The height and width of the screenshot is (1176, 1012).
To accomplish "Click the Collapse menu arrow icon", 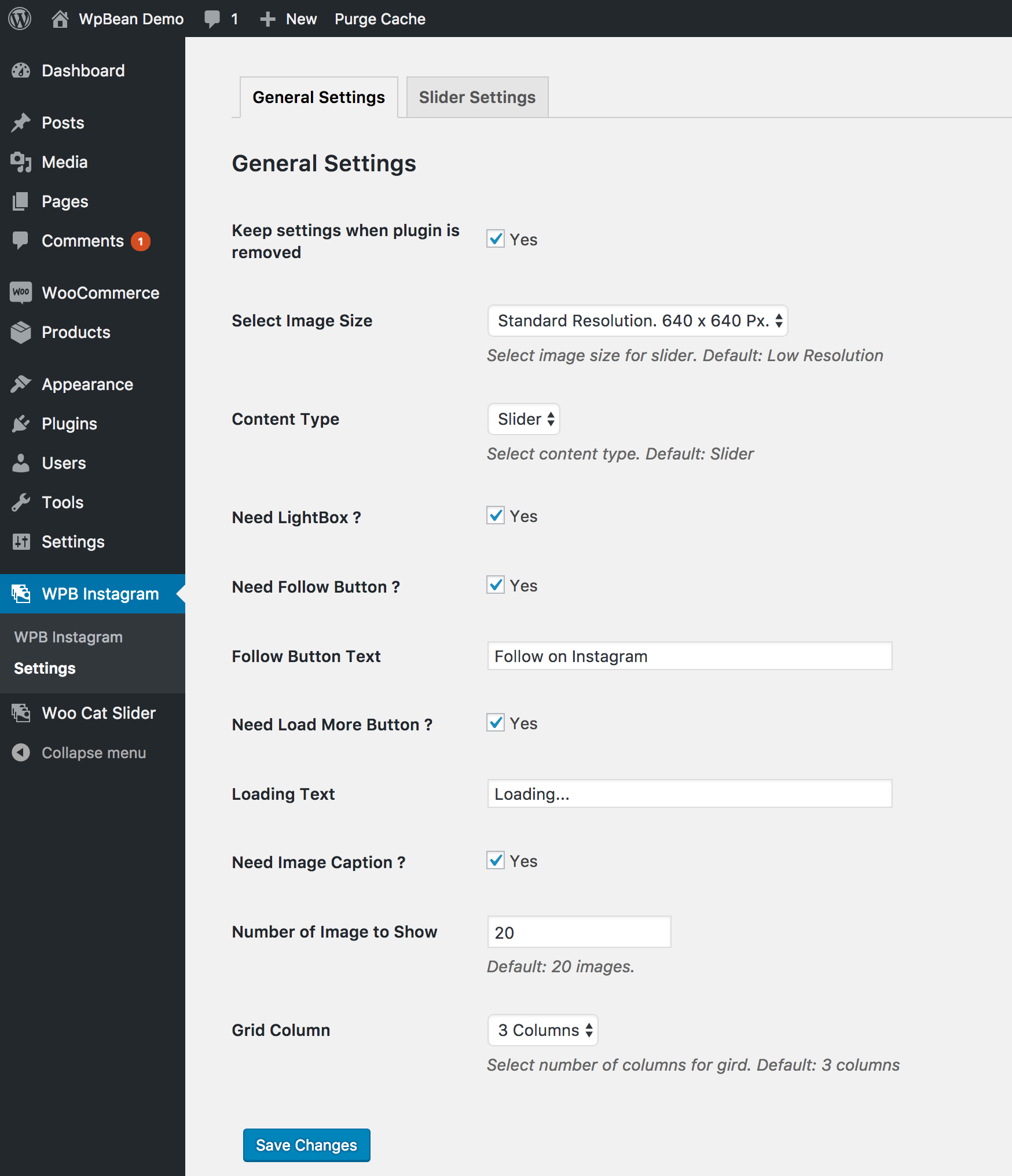I will click(x=21, y=752).
